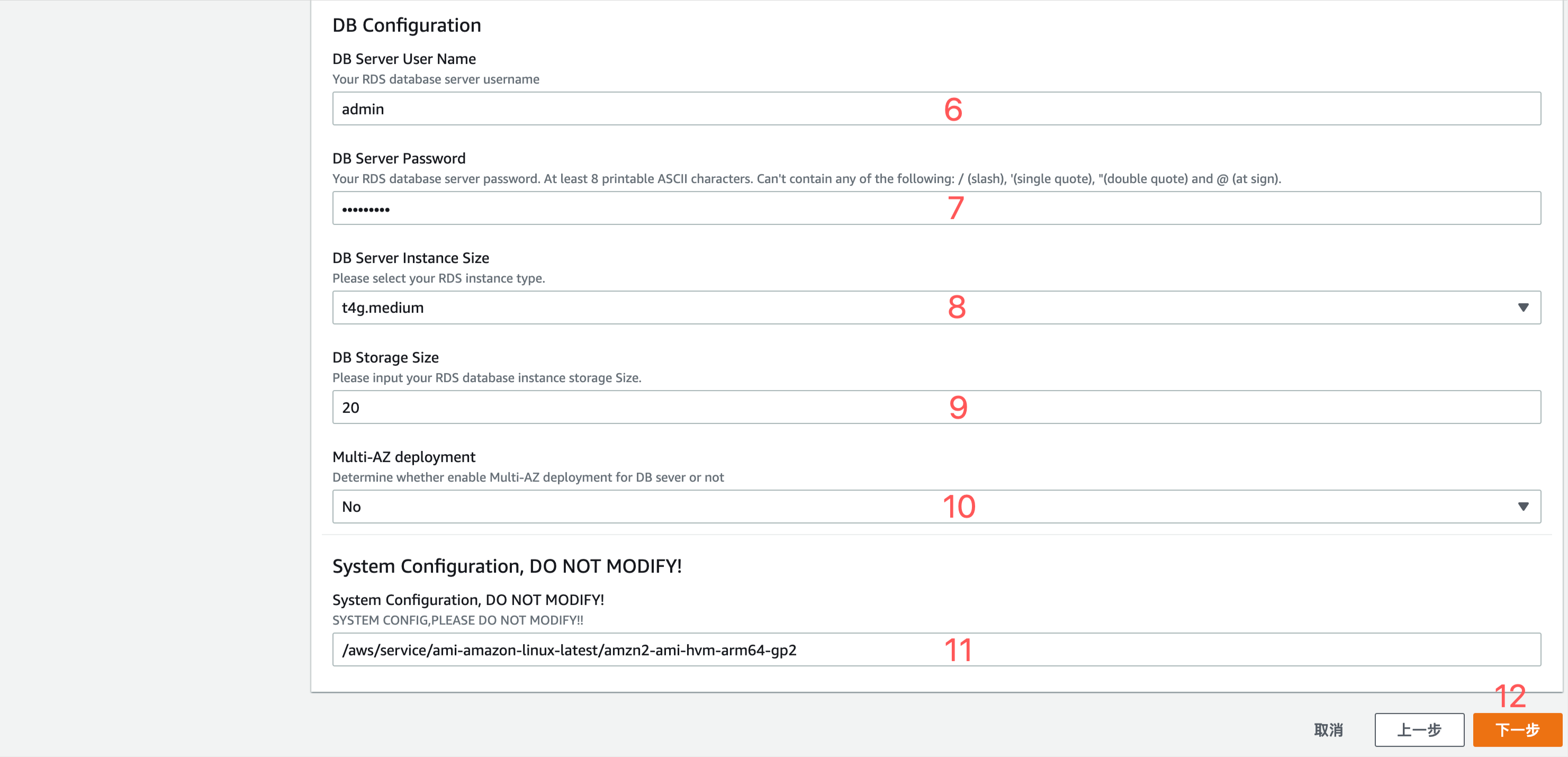
Task: Go back with the 上一步 button
Action: tap(1419, 729)
